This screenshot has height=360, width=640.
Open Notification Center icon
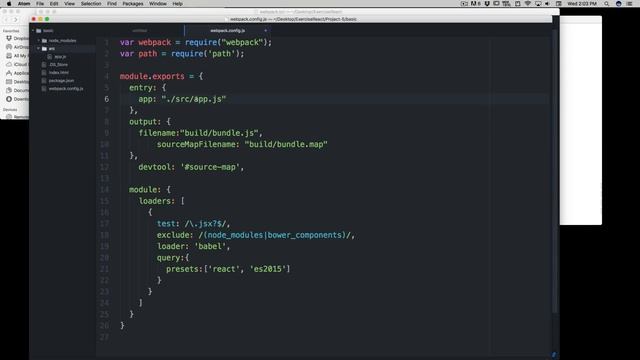pos(629,4)
